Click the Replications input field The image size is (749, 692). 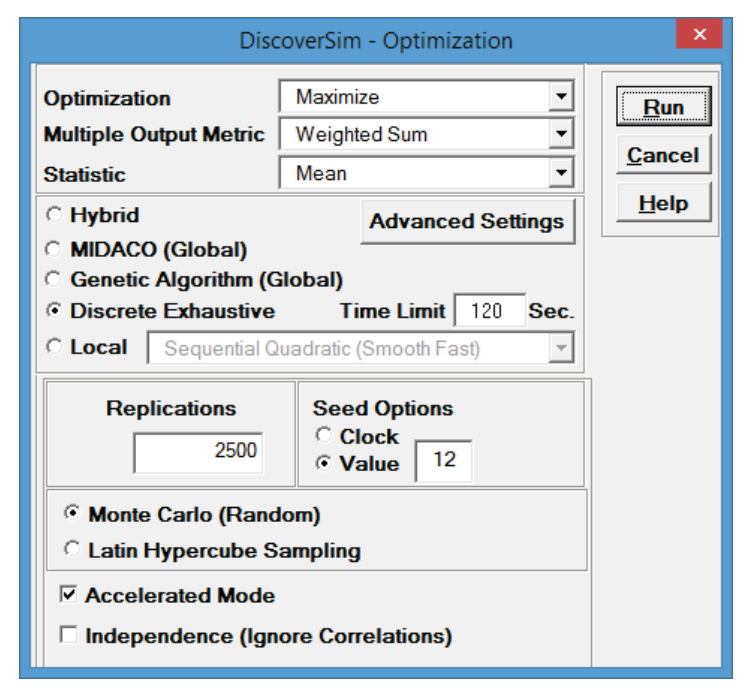[198, 451]
